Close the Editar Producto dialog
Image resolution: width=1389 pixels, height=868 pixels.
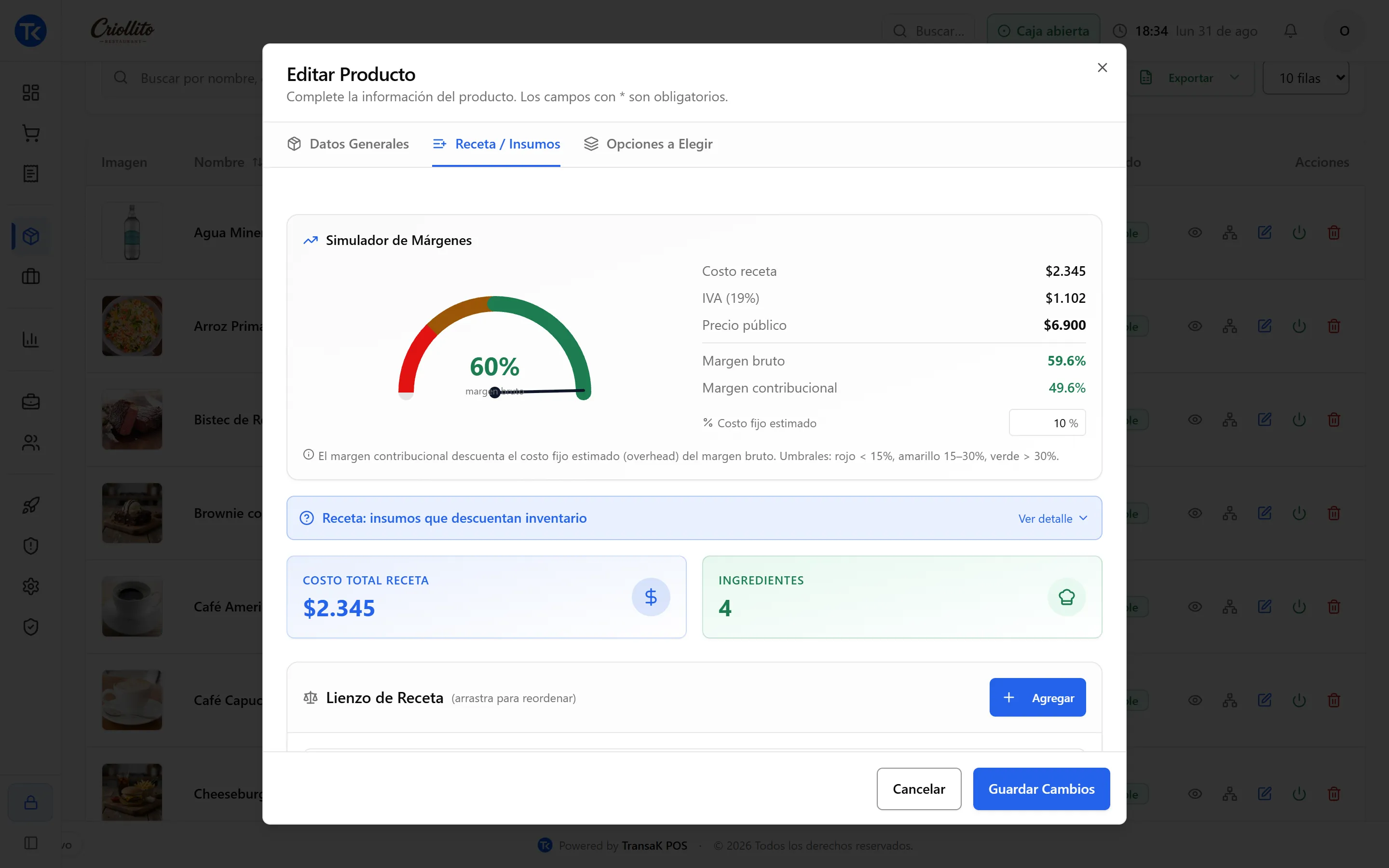click(x=1102, y=68)
